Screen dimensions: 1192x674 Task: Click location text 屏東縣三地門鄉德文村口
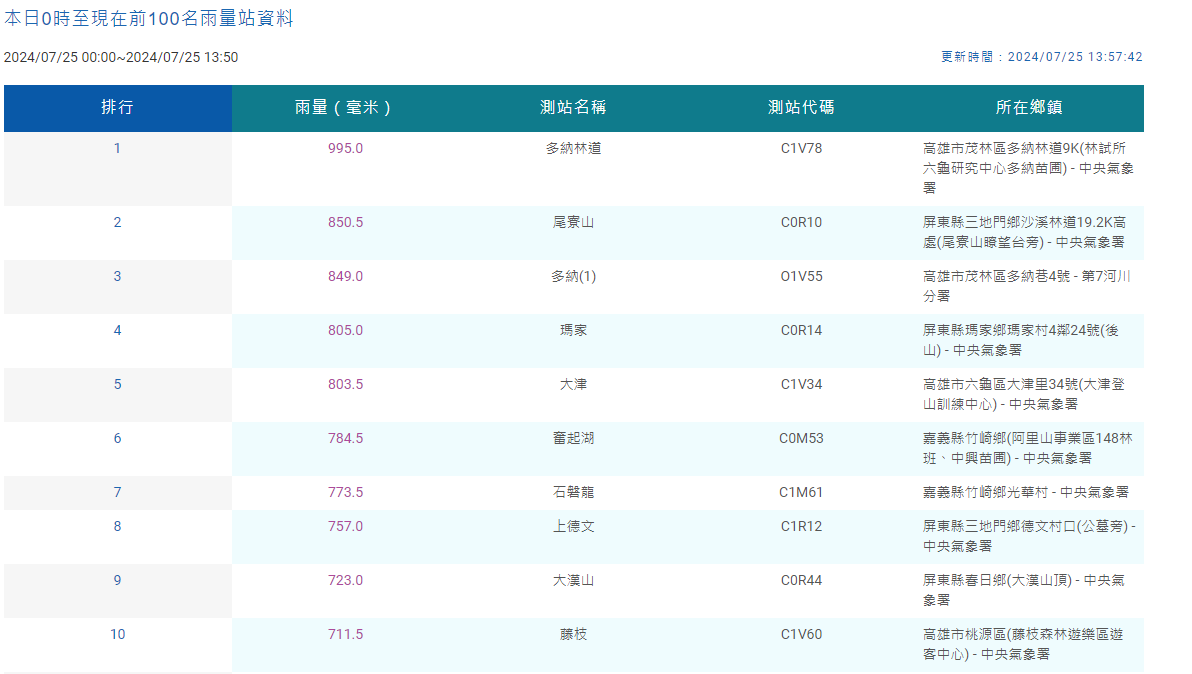[x=1000, y=527]
